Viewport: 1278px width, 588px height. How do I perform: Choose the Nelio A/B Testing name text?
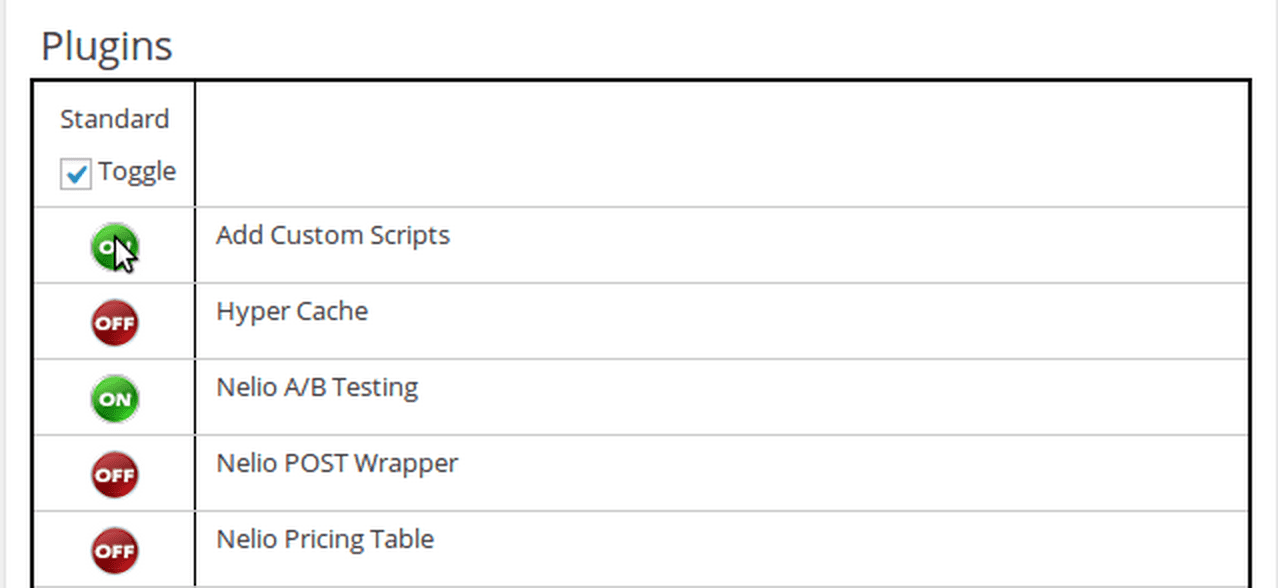point(317,387)
